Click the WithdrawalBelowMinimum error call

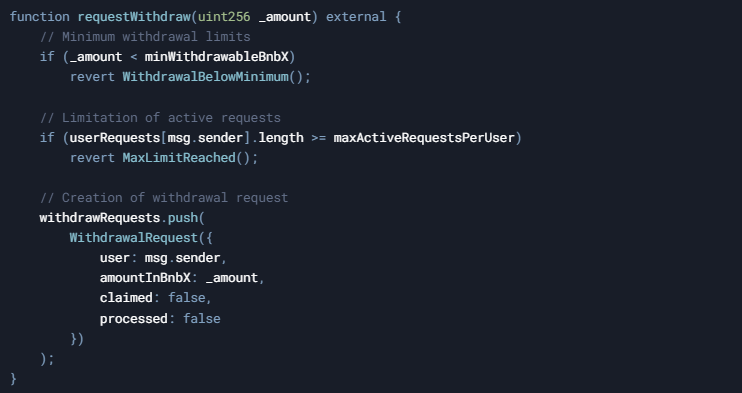[x=205, y=77]
